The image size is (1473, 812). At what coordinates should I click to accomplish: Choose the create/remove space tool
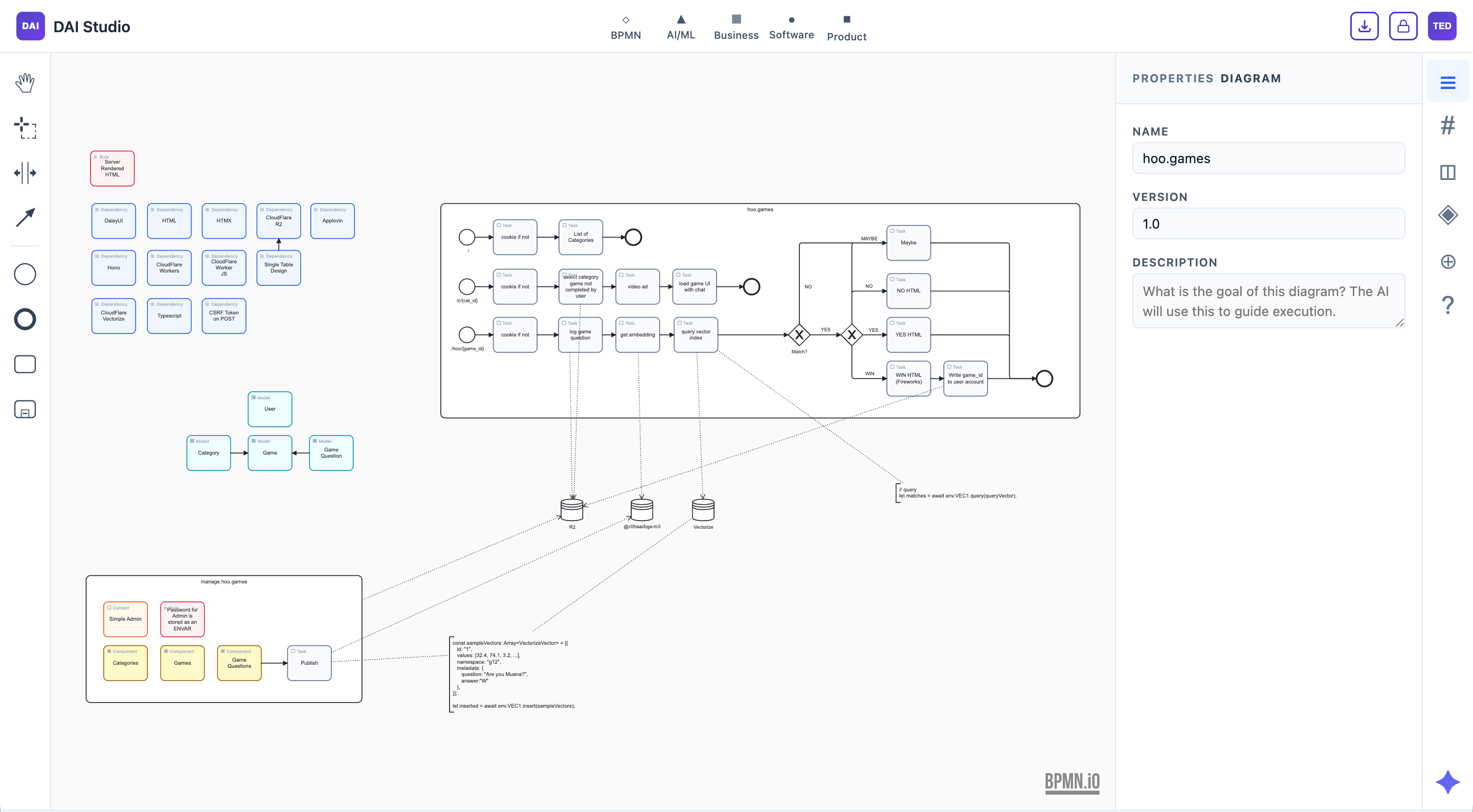pos(25,173)
